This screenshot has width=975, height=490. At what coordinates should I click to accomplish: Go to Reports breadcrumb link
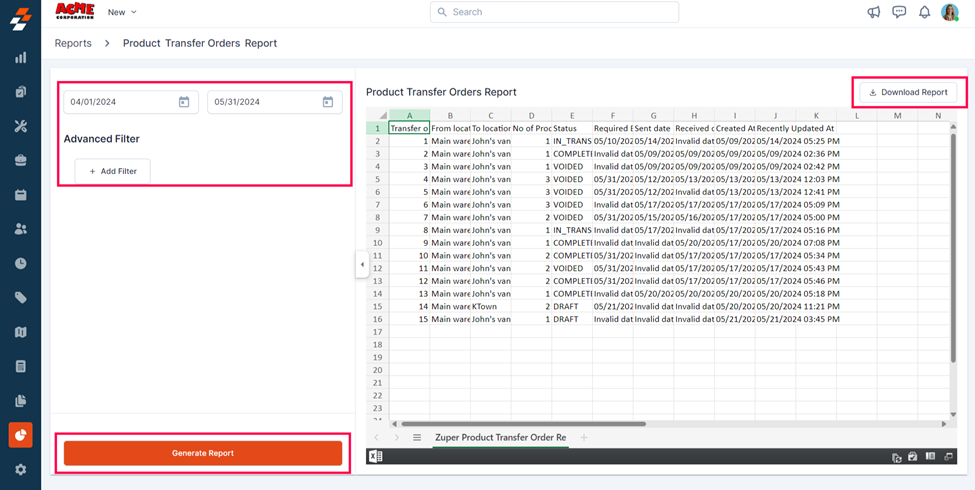73,43
